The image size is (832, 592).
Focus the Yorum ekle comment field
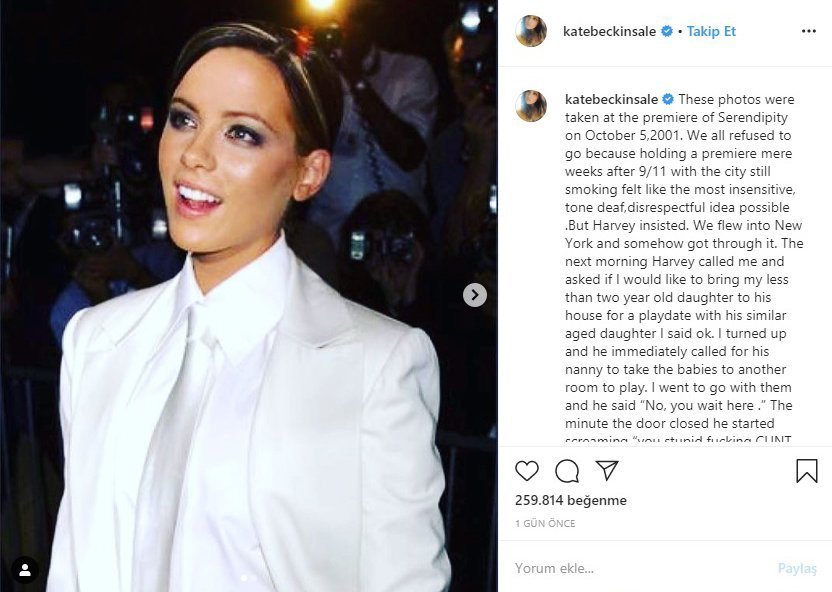[x=639, y=568]
